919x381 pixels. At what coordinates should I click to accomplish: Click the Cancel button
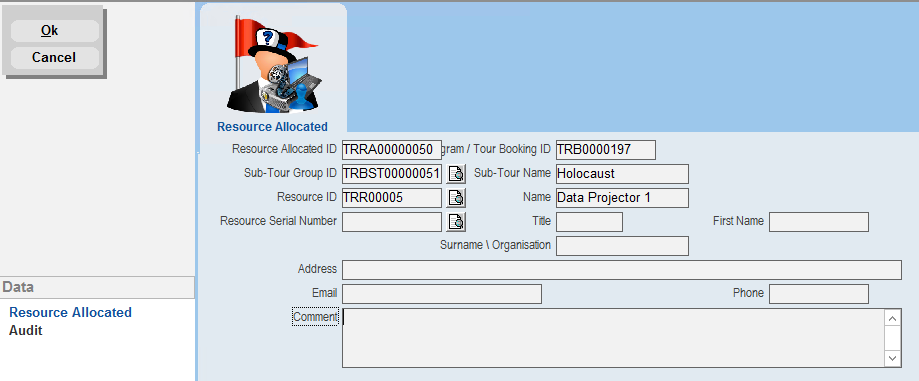point(55,57)
